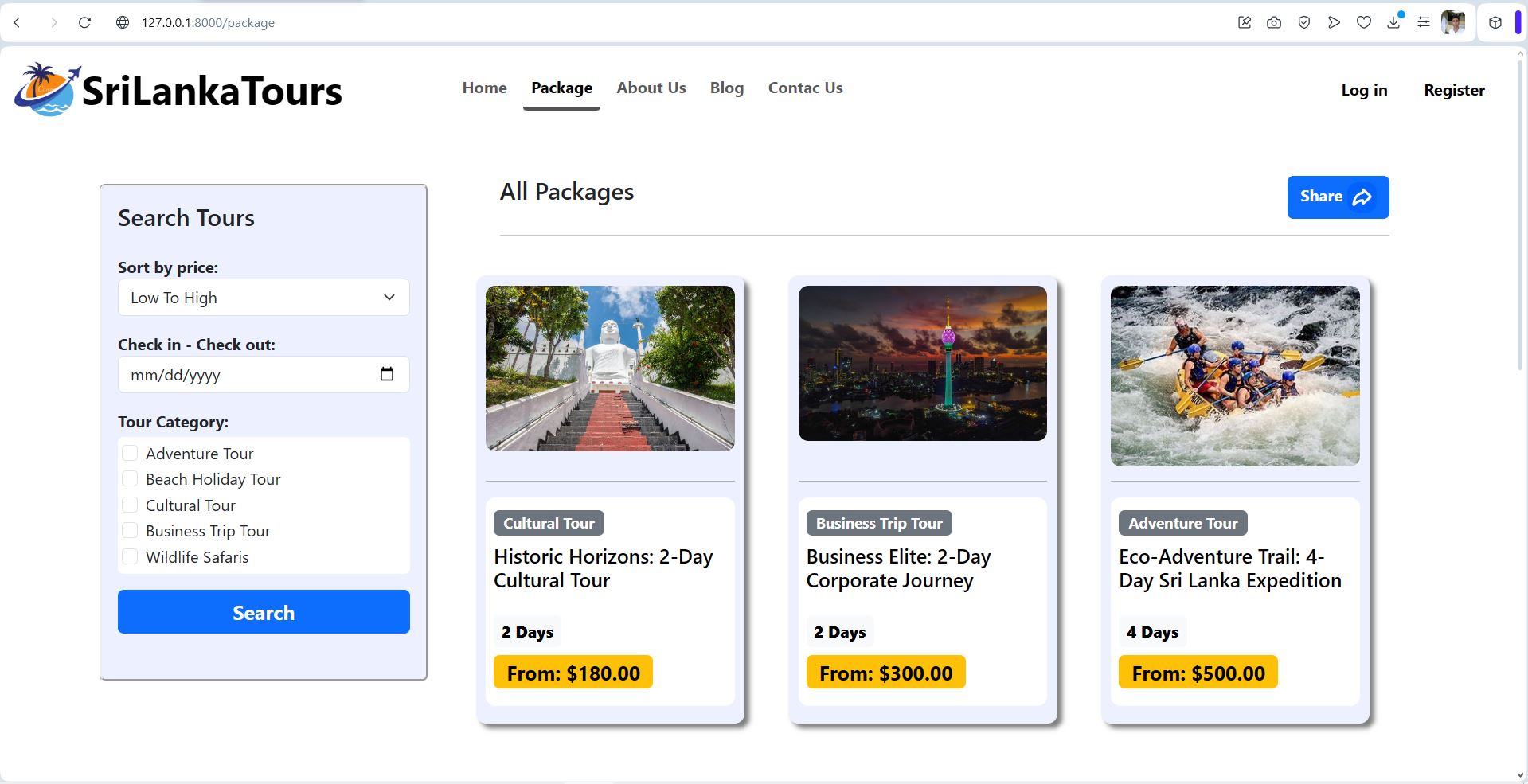Open the browser easy setup menu icon
This screenshot has height=784, width=1528.
(x=1424, y=22)
